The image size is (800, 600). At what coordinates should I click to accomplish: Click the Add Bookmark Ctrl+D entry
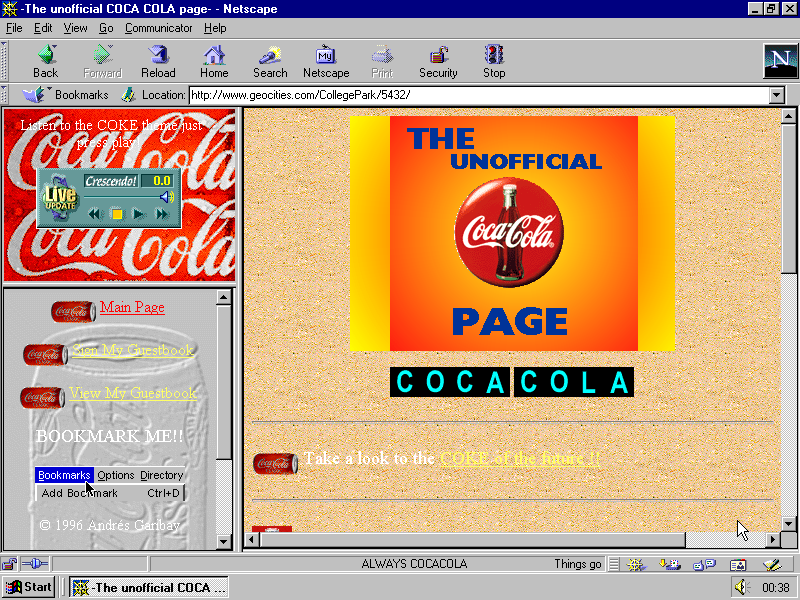[110, 493]
